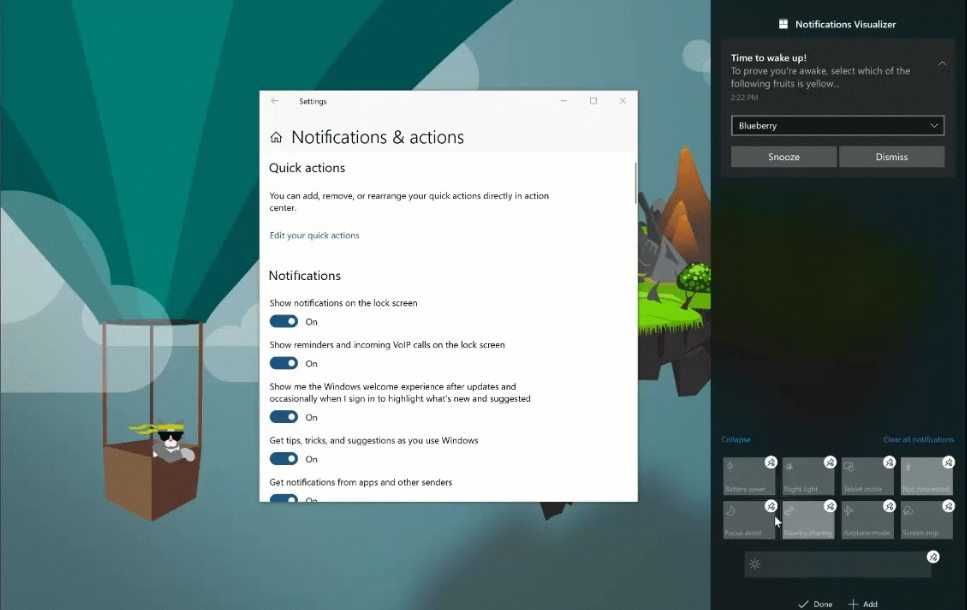Close the Settings window
The height and width of the screenshot is (610, 967).
(623, 101)
